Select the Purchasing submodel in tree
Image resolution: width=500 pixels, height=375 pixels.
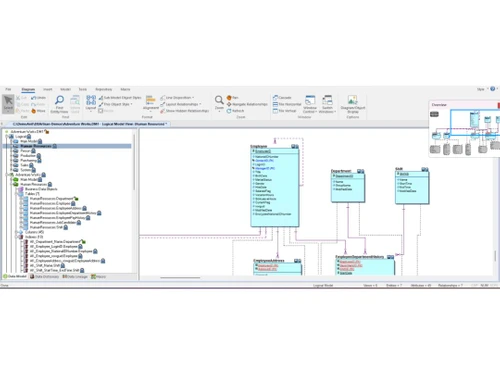[x=29, y=160]
